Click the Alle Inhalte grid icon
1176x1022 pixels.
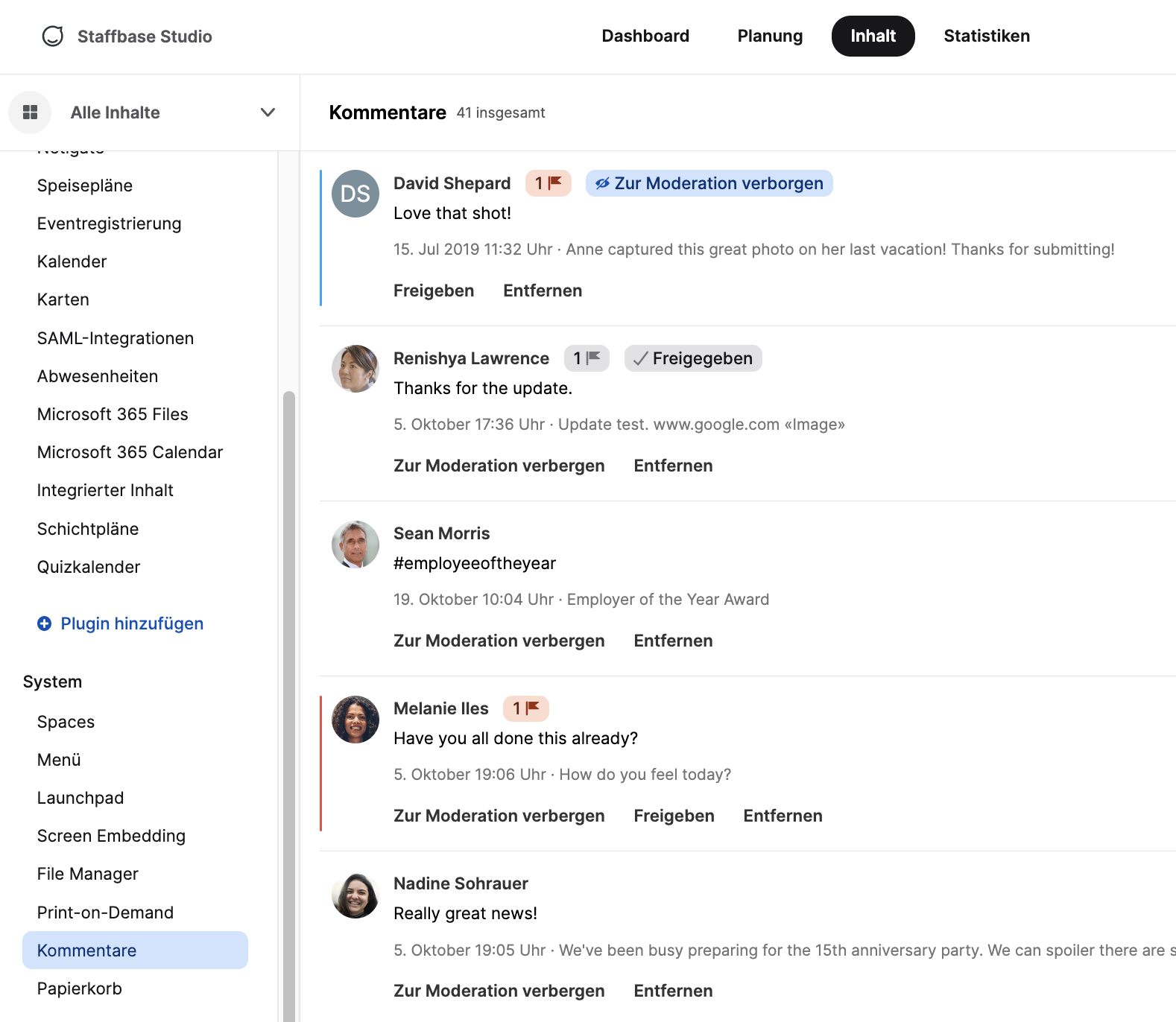coord(30,112)
